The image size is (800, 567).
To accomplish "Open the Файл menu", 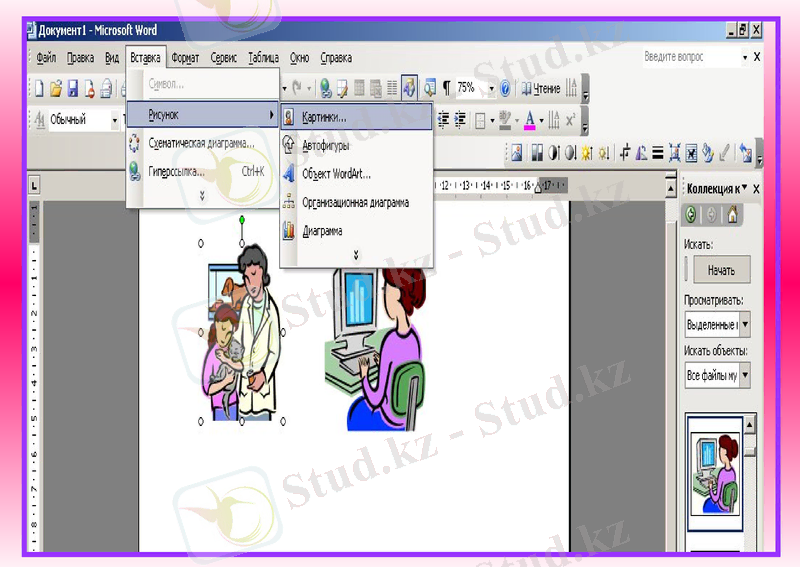I will (46, 58).
